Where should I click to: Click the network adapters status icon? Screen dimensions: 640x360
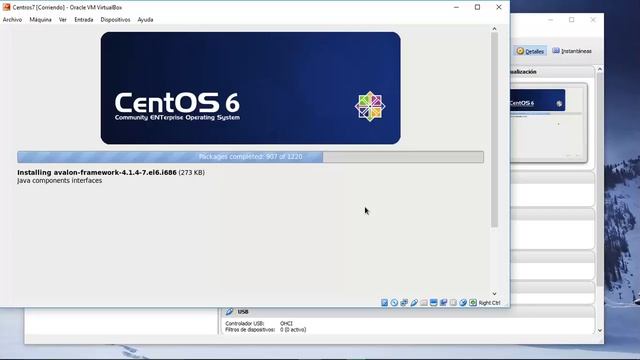[x=404, y=302]
